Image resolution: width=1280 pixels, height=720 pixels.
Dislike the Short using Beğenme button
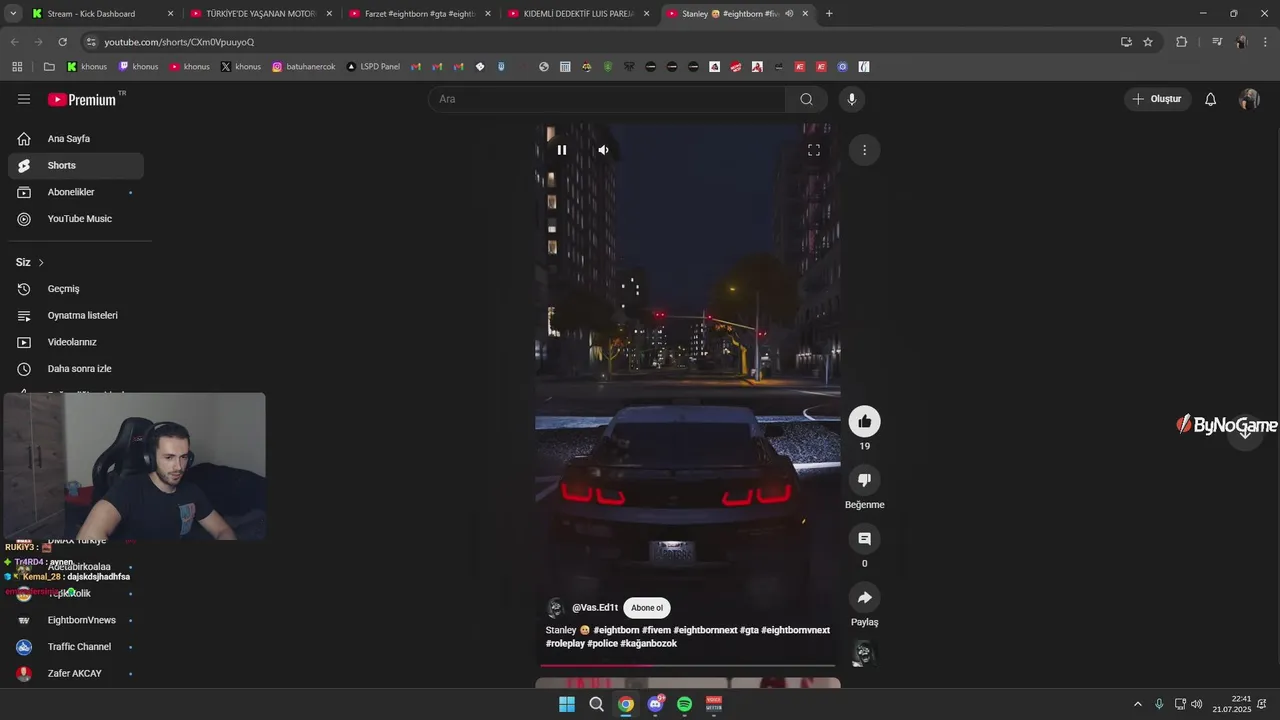coord(865,480)
